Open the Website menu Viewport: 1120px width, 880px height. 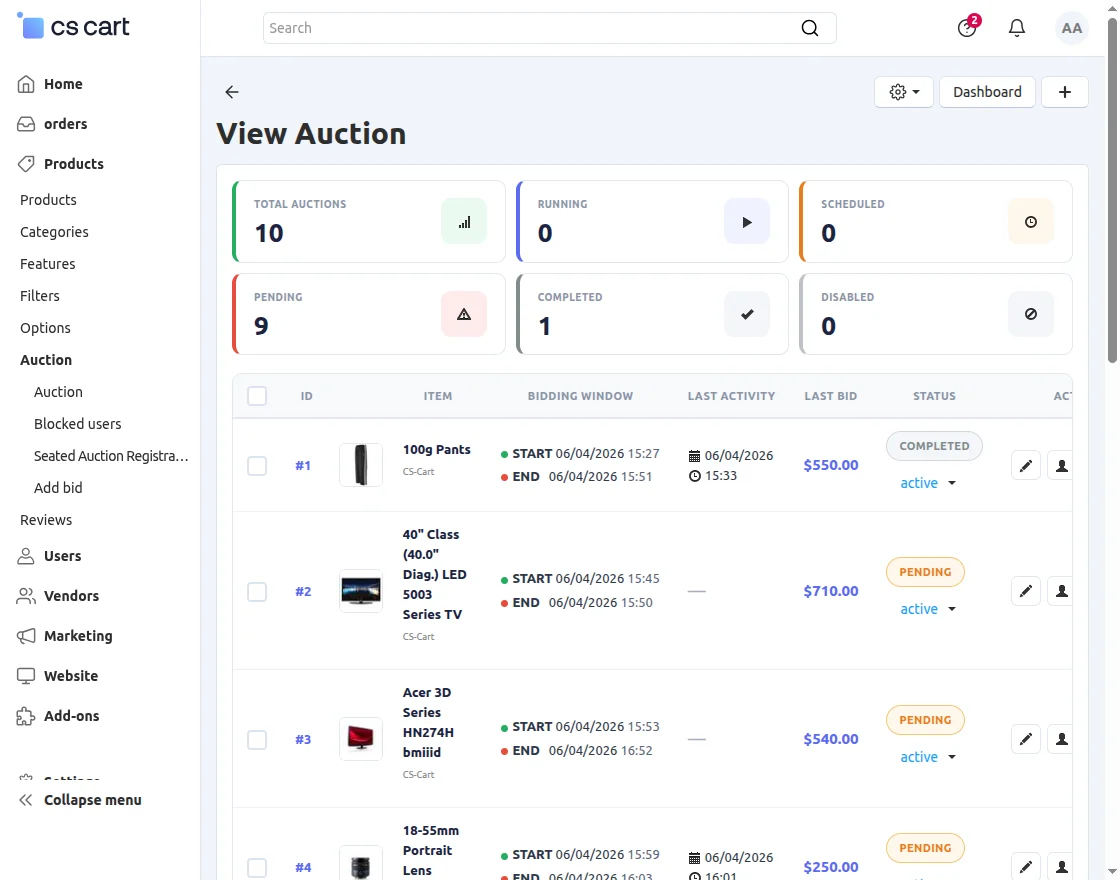[71, 676]
